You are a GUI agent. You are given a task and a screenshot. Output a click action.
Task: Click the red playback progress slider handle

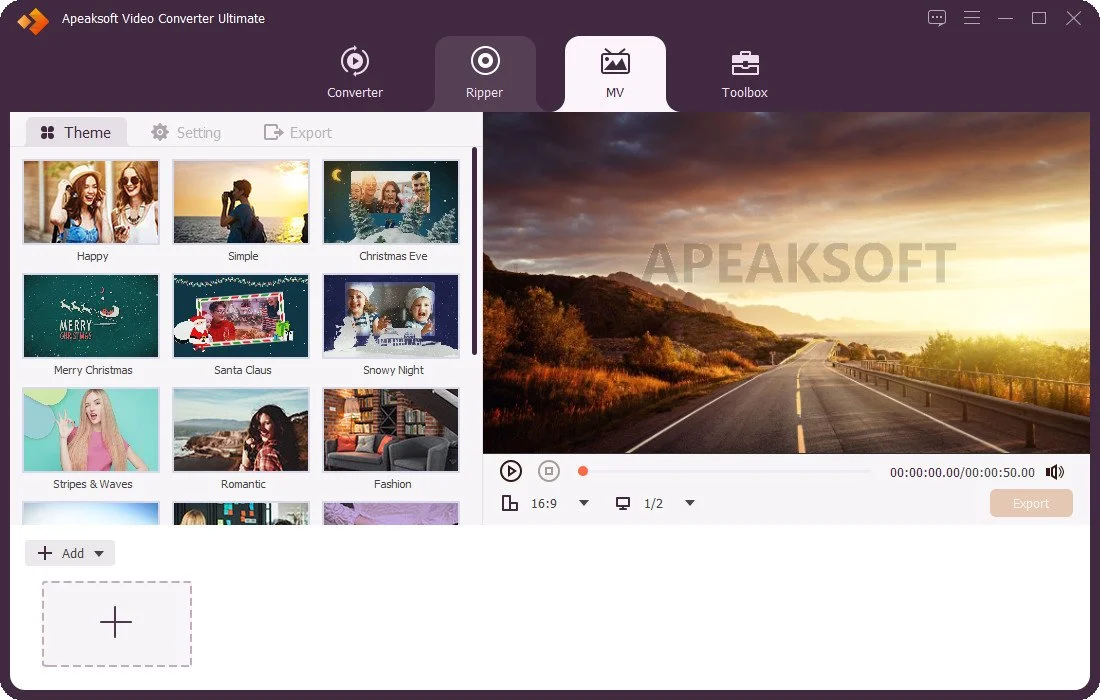(x=582, y=471)
